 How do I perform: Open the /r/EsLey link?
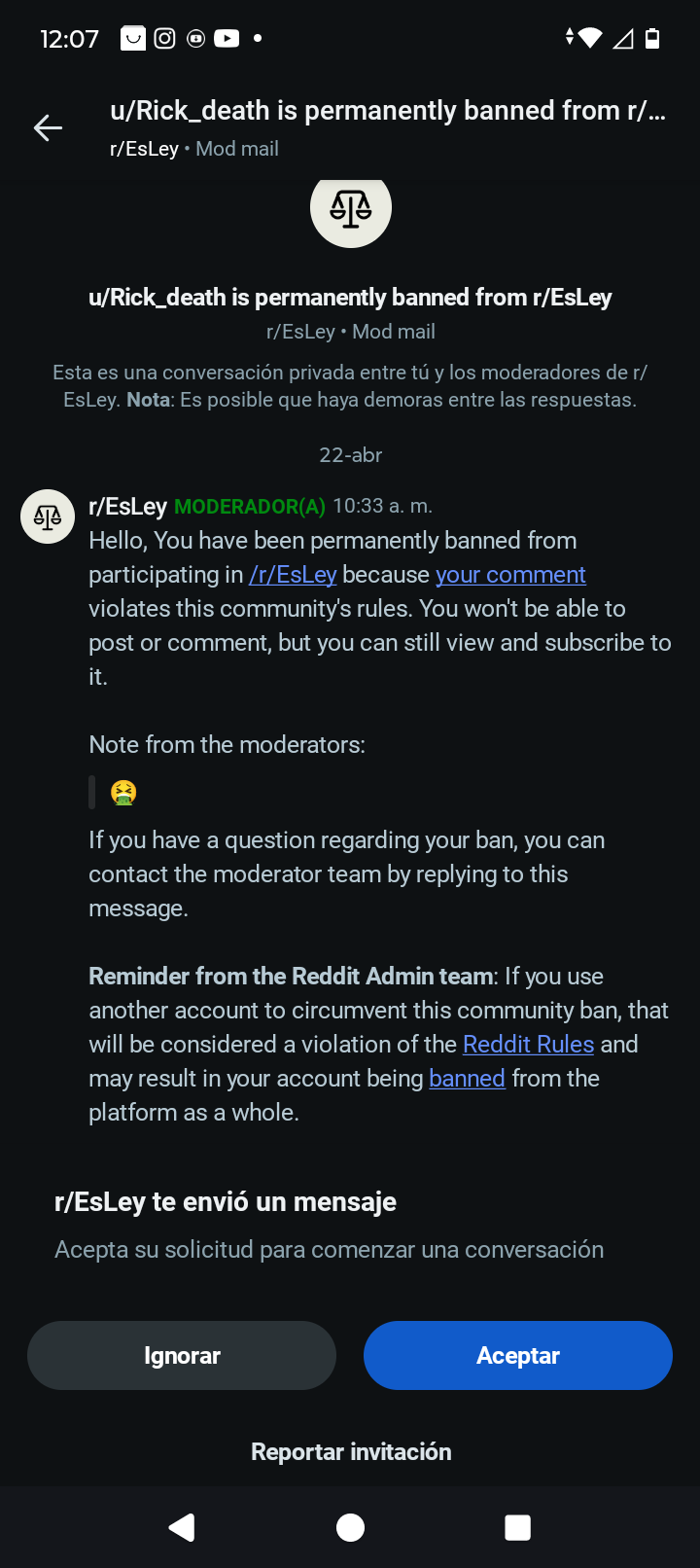(293, 575)
